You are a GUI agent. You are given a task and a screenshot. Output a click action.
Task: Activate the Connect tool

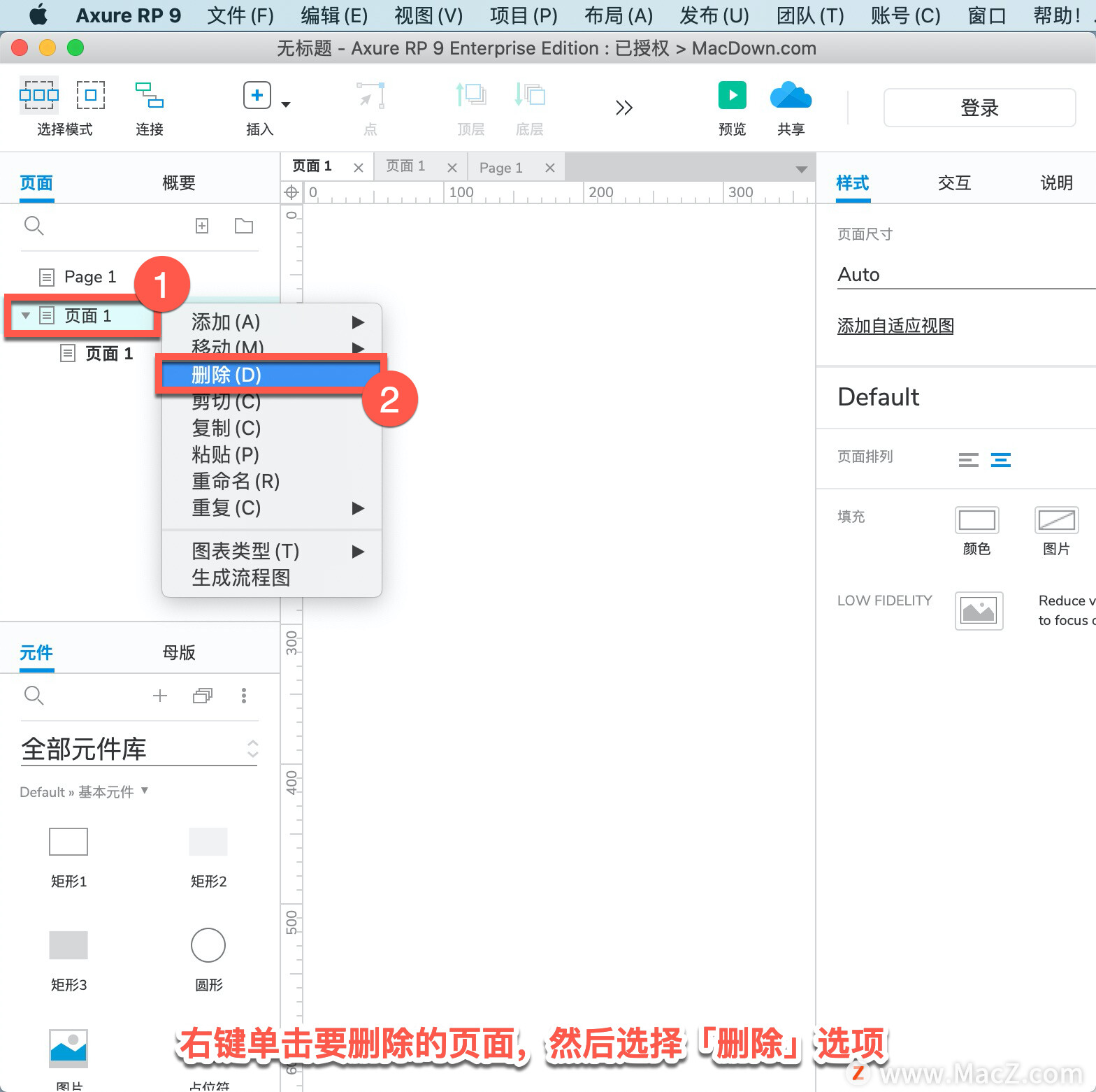click(150, 95)
